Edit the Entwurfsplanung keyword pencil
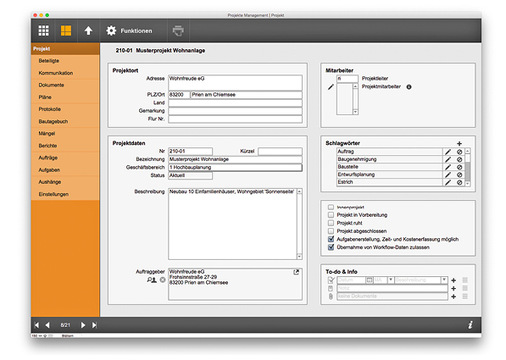 coord(448,175)
